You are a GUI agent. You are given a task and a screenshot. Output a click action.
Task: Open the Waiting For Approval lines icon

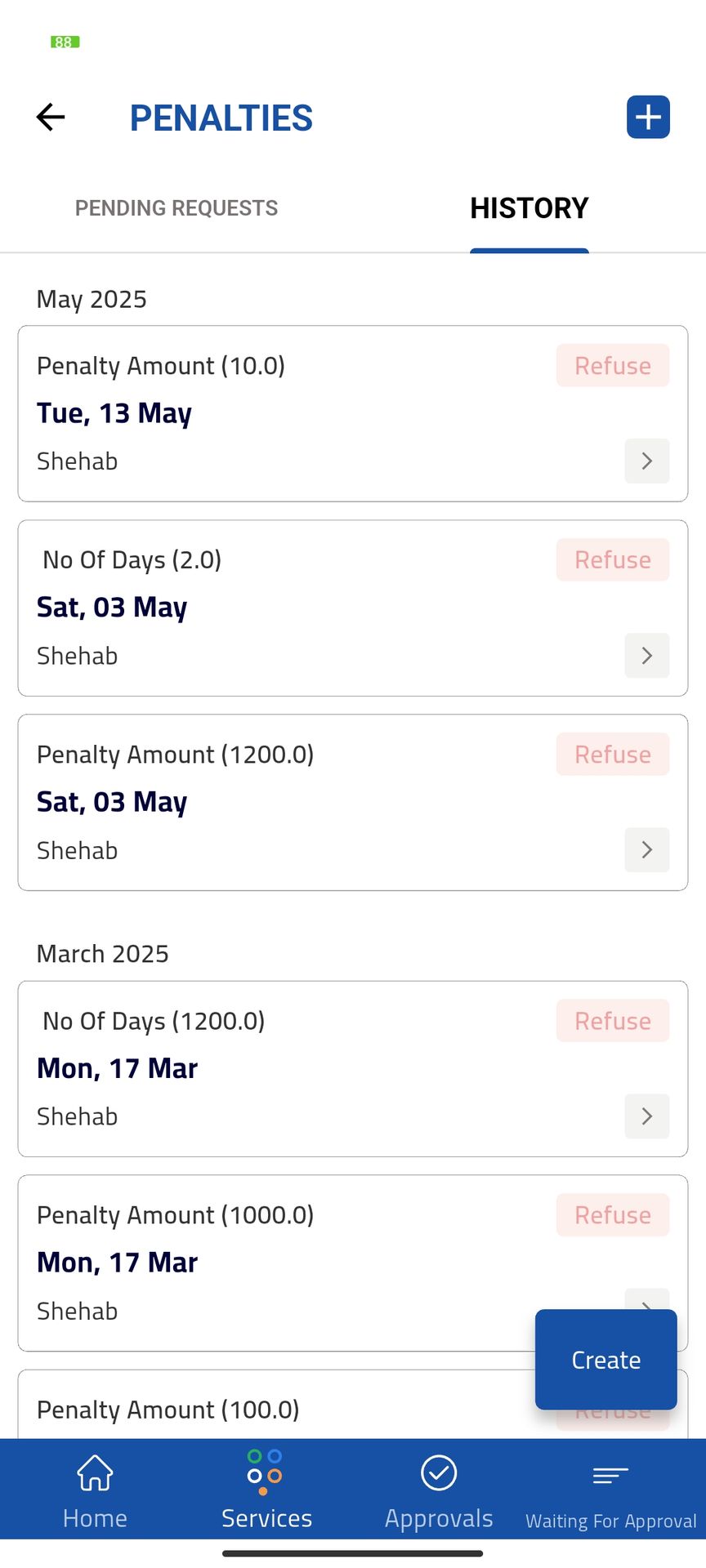click(x=610, y=1476)
